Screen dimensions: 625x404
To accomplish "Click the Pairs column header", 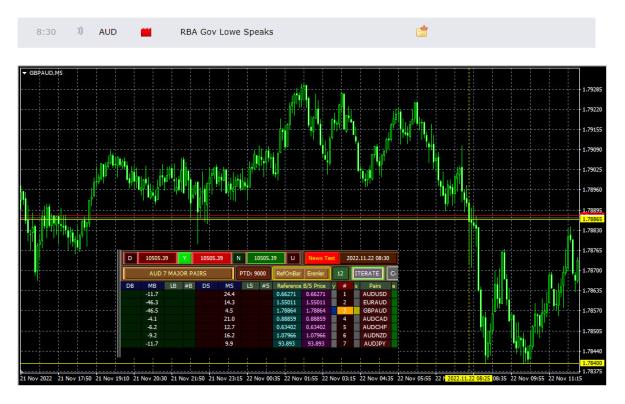I will coord(375,286).
